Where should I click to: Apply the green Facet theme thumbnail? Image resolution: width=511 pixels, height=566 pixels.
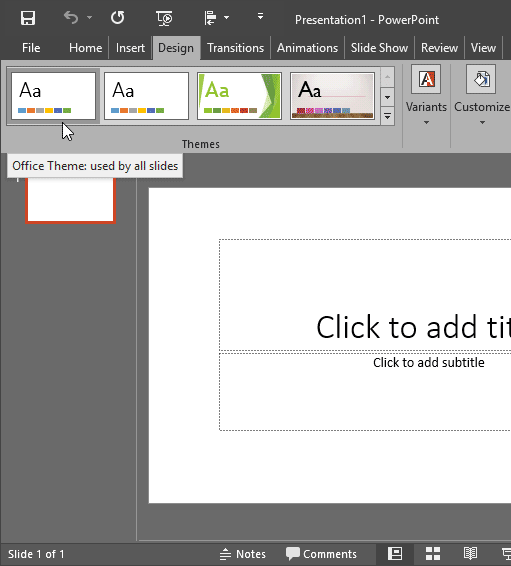pos(239,96)
